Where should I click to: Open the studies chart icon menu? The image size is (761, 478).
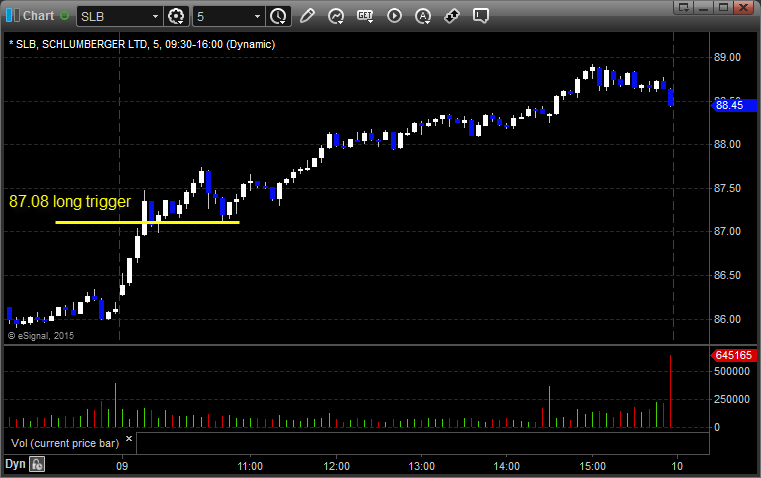(x=335, y=16)
